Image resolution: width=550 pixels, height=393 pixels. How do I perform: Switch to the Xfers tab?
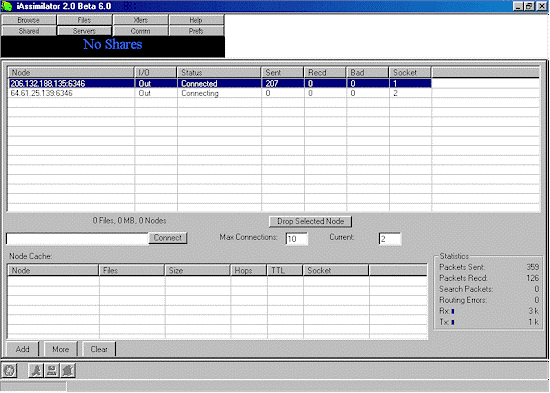140,20
